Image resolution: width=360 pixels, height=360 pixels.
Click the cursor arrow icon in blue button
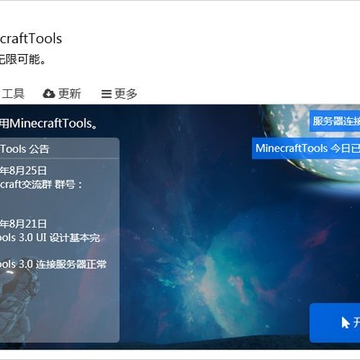[x=346, y=323]
